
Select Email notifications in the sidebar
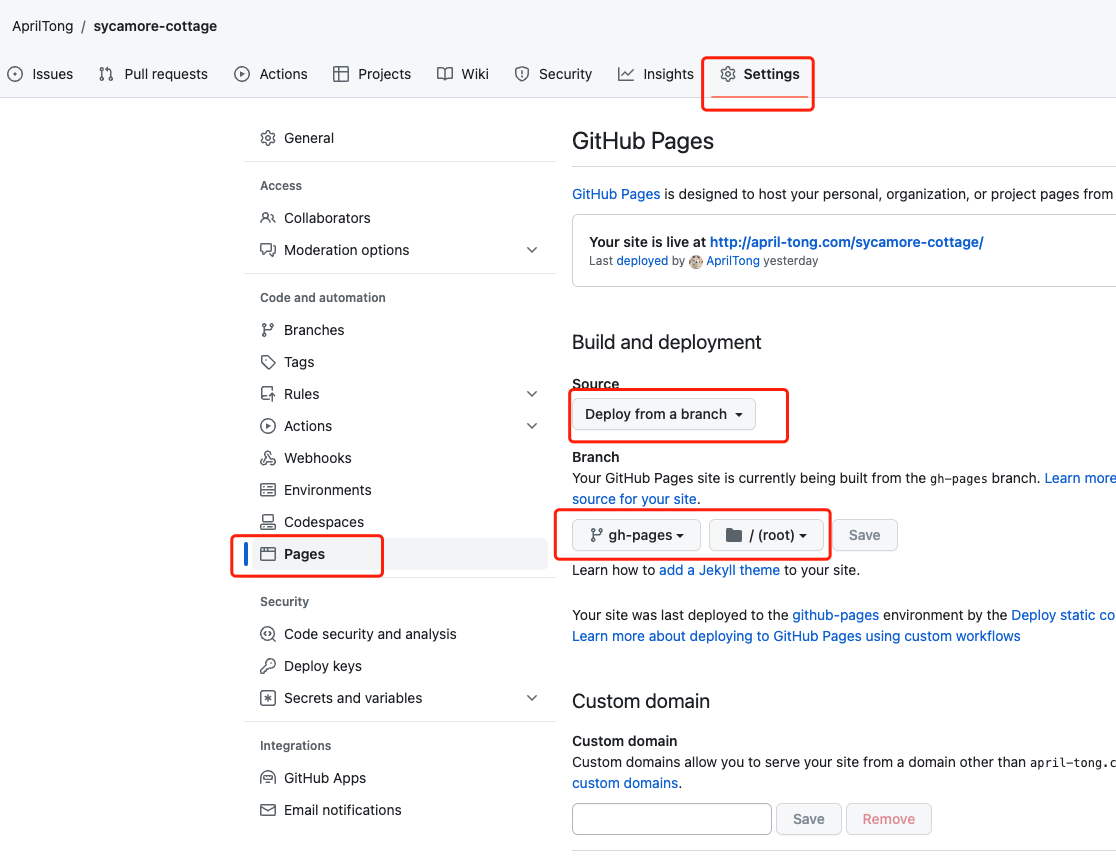point(399,810)
